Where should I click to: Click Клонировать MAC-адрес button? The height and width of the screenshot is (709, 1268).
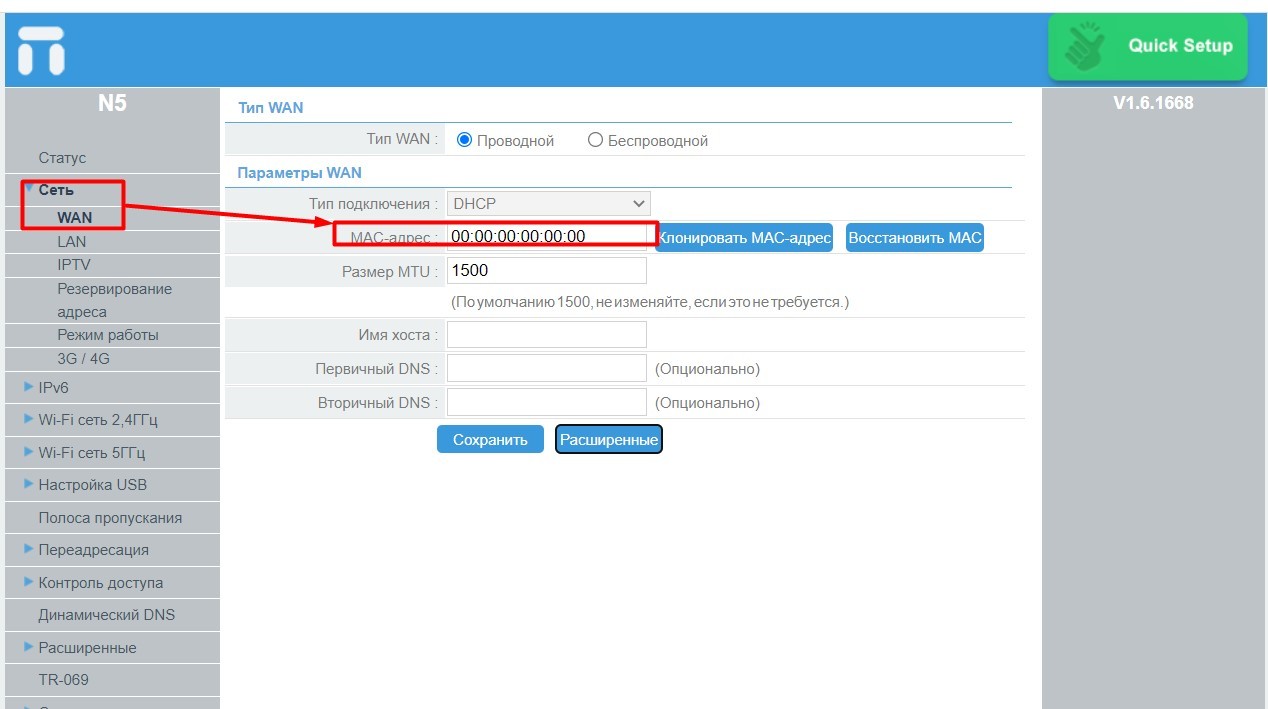(744, 238)
